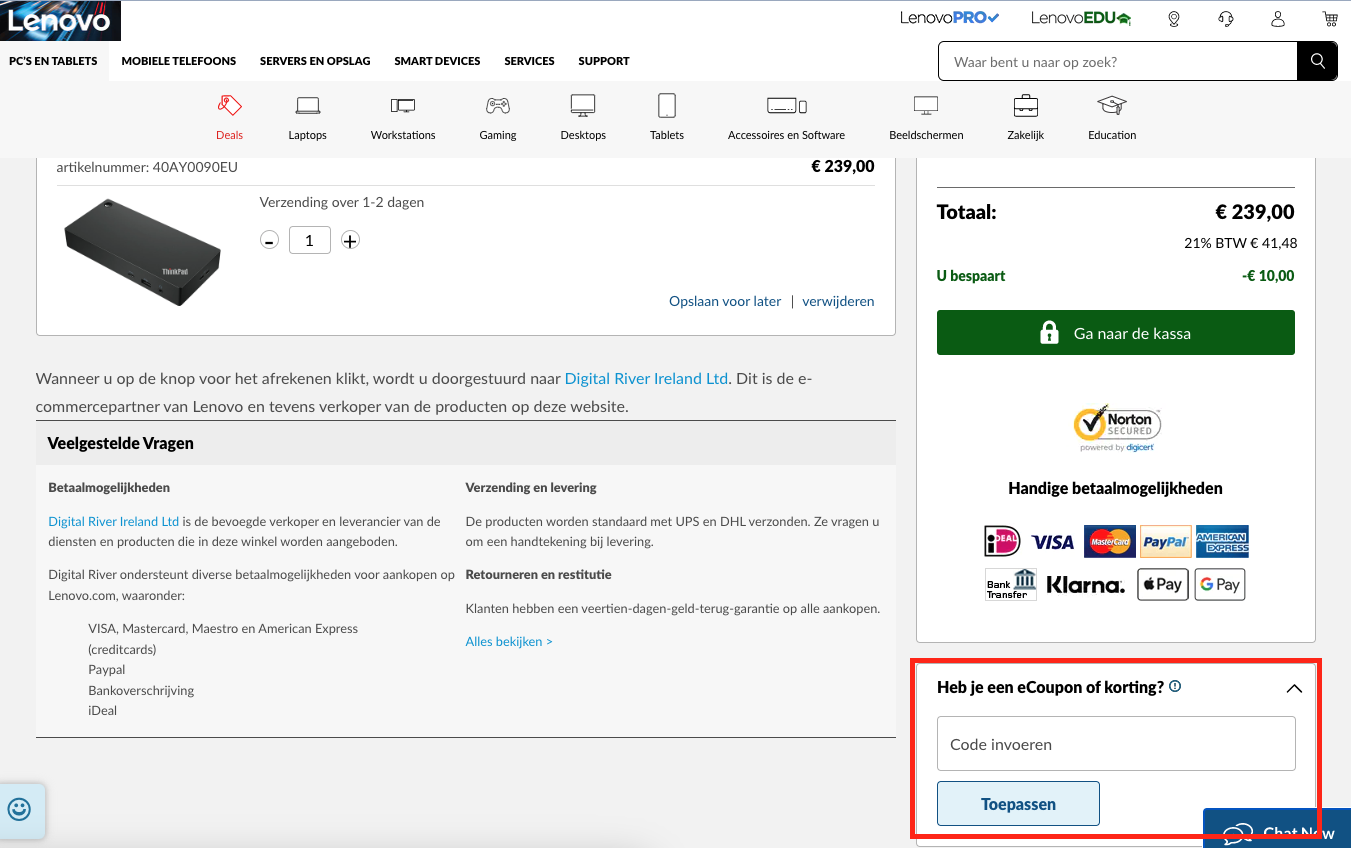Select Services menu
This screenshot has height=848, width=1351.
529,61
